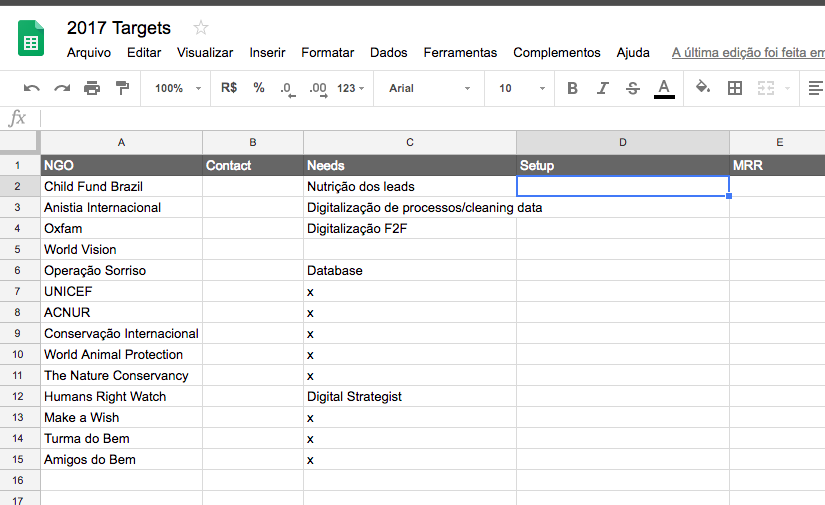
Task: Open the text color picker
Action: 664,88
